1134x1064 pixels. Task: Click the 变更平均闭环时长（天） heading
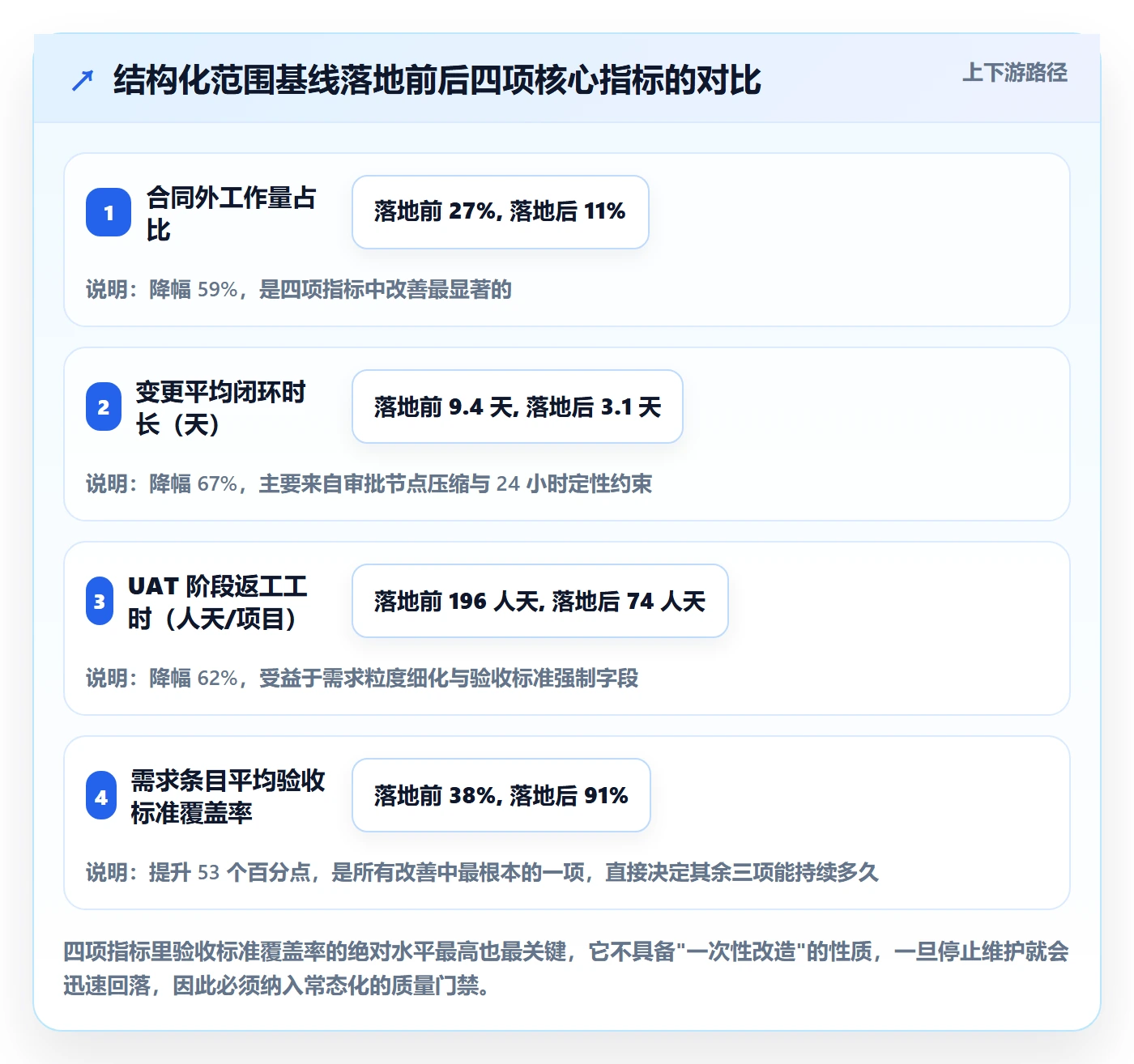(221, 407)
